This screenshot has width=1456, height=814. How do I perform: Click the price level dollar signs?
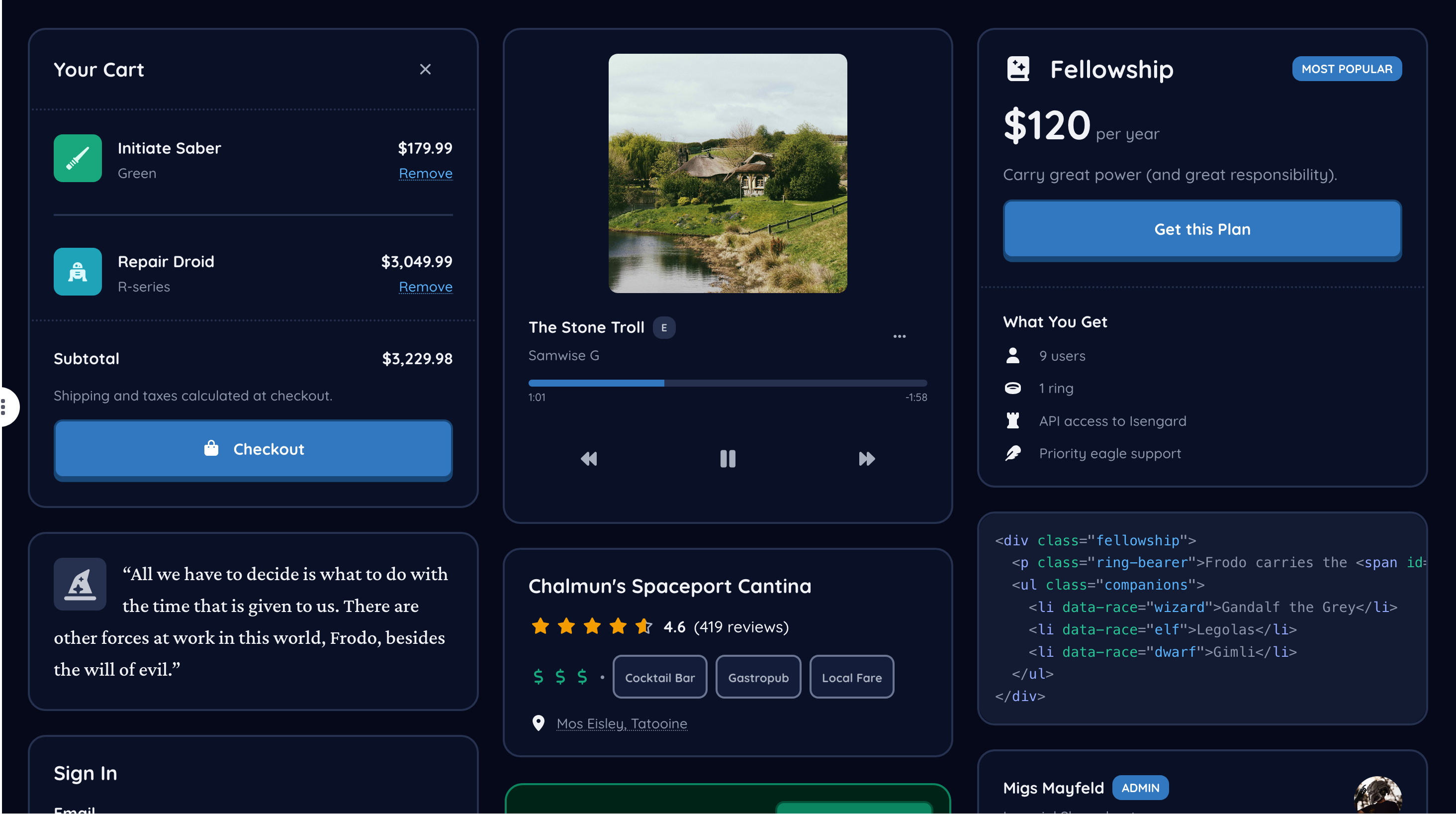point(560,677)
